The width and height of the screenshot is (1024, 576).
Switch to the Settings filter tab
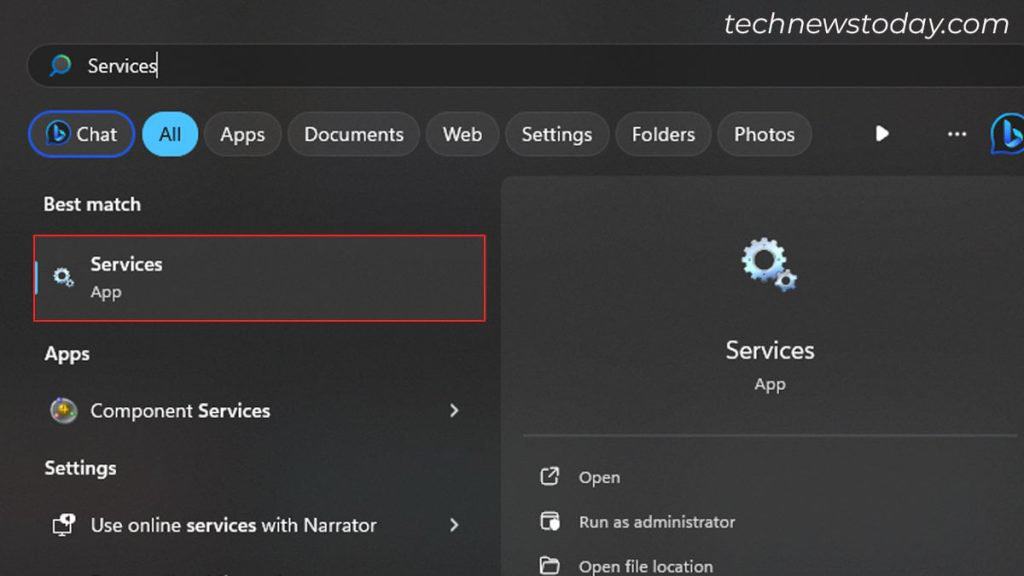(557, 134)
